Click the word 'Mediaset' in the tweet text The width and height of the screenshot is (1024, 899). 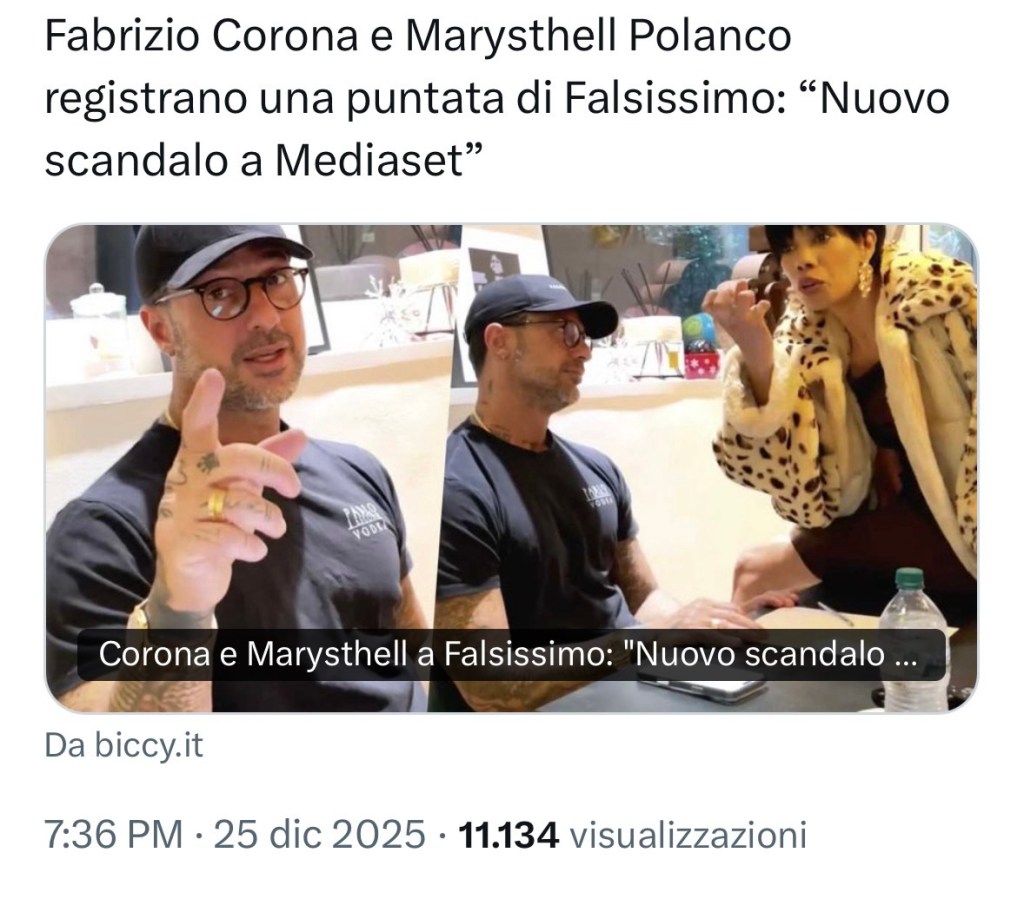point(369,161)
